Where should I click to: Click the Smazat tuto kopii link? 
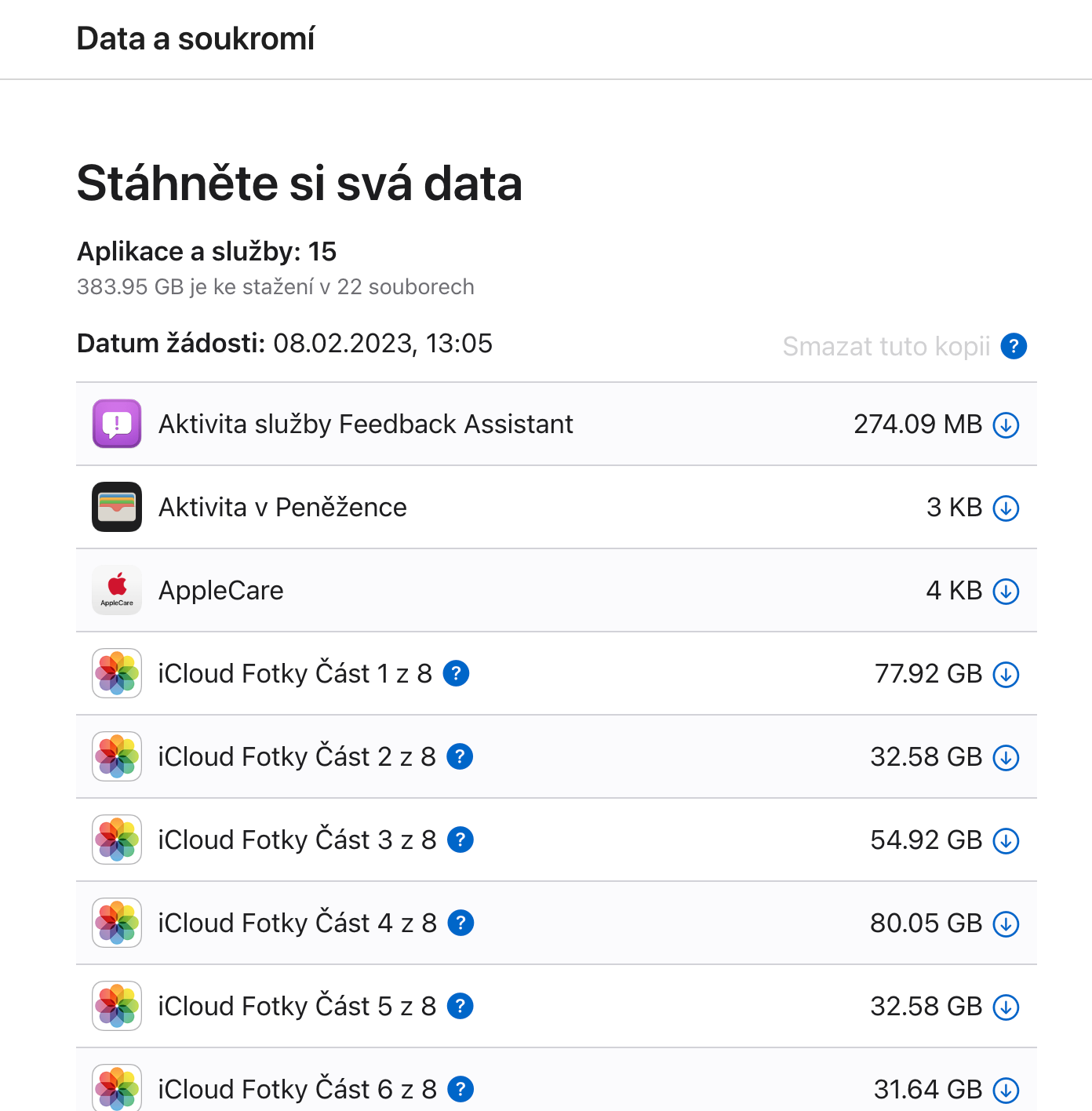[x=886, y=346]
